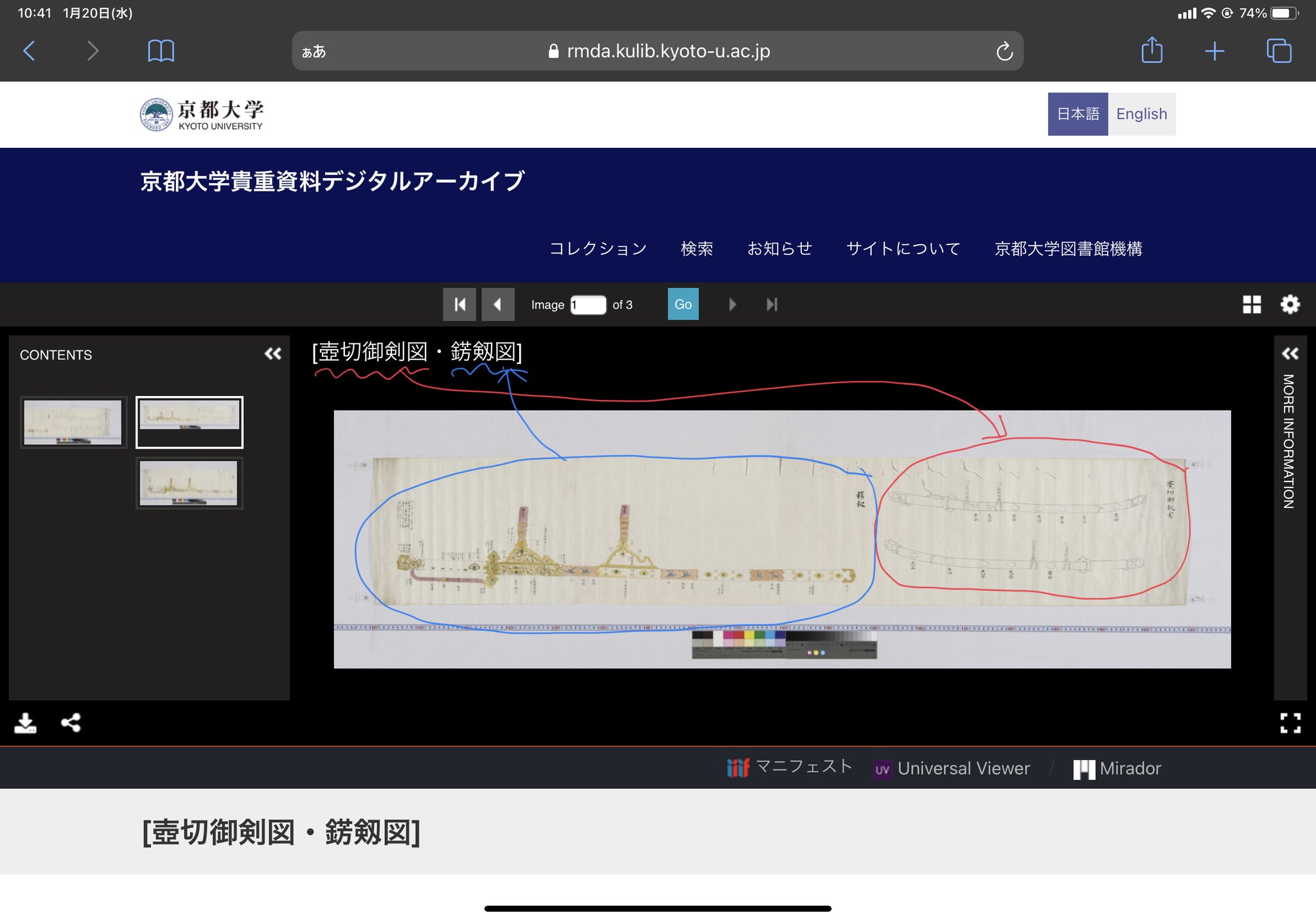The height and width of the screenshot is (920, 1316).
Task: Open the 検索 menu item
Action: point(697,249)
